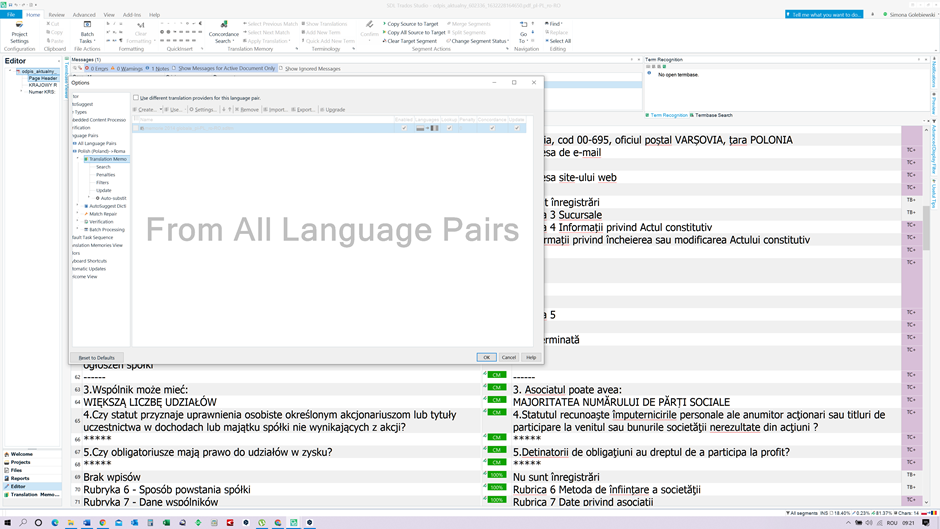Expand the Auto-substitution tree node

pyautogui.click(x=89, y=198)
